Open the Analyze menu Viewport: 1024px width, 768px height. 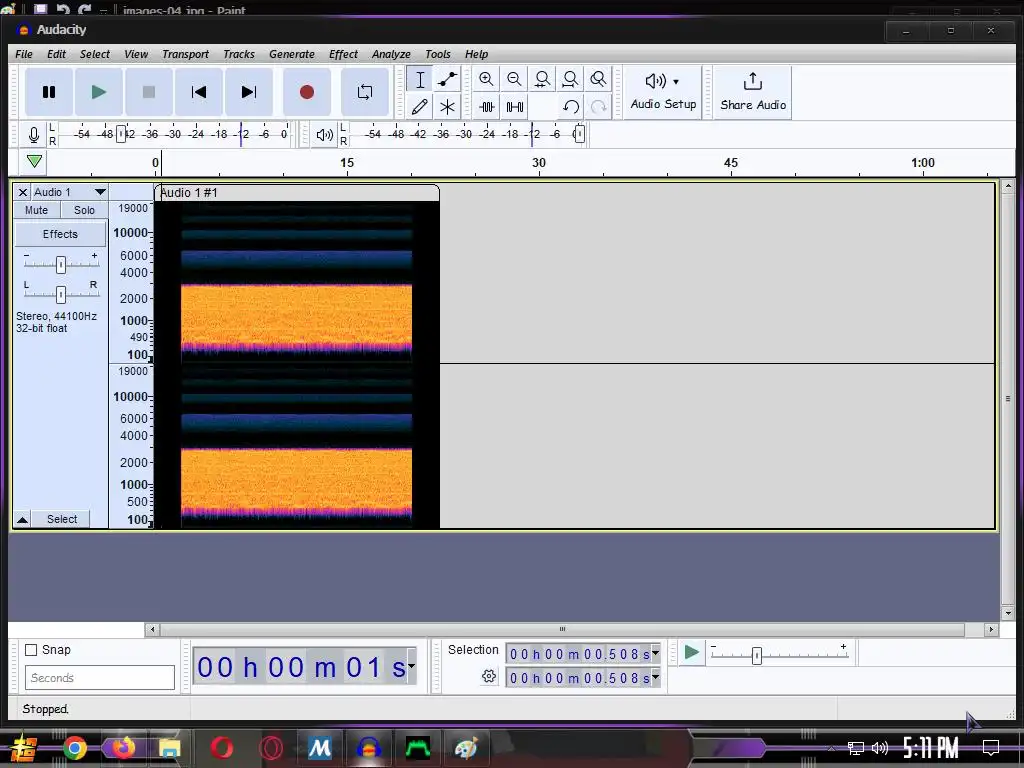pos(391,54)
